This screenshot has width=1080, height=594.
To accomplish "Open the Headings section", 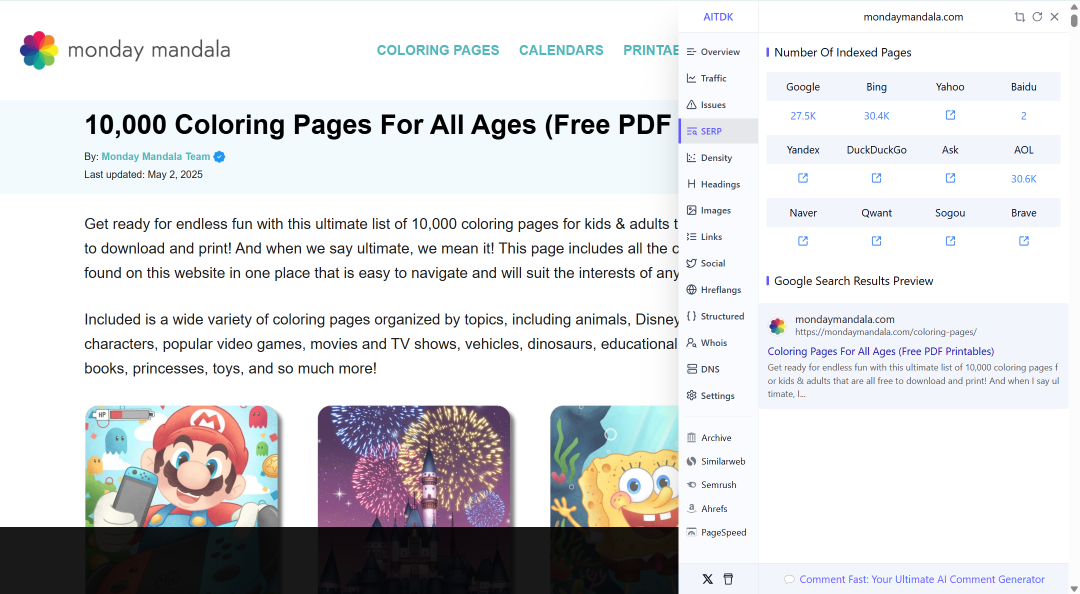I will 718,184.
